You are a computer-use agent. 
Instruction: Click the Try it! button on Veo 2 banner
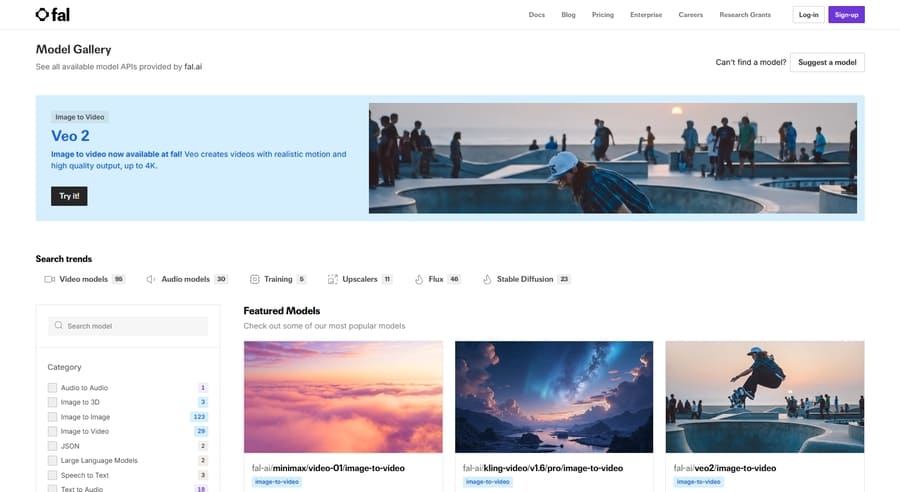(69, 196)
